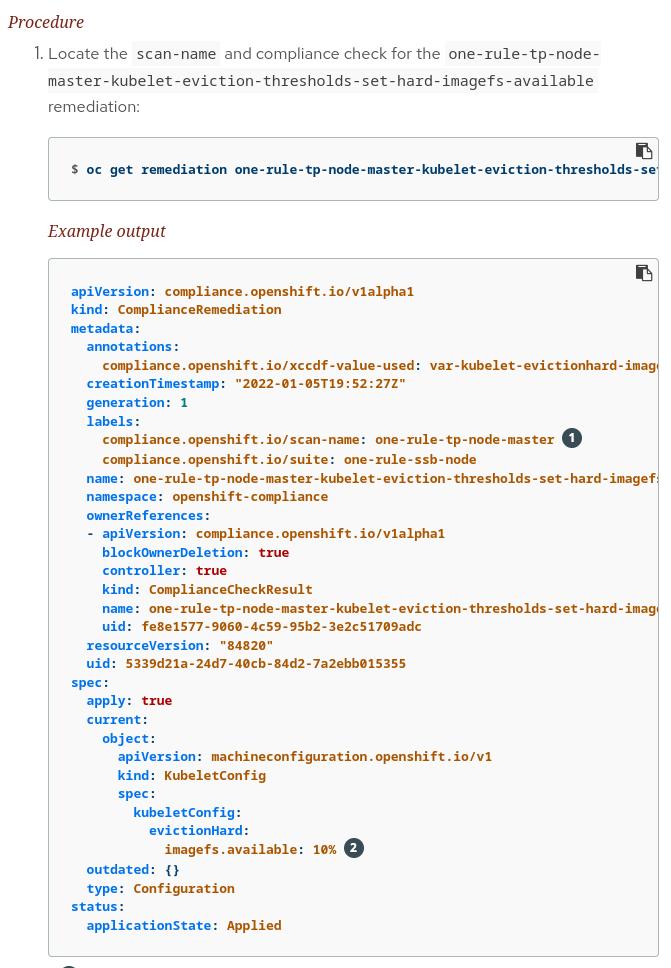The height and width of the screenshot is (968, 671).
Task: Click the evictionHard key in the YAML
Action: [199, 830]
